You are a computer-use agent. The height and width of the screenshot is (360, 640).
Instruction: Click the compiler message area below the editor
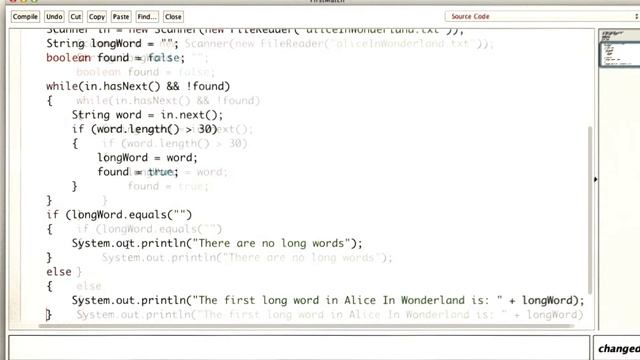pos(299,348)
